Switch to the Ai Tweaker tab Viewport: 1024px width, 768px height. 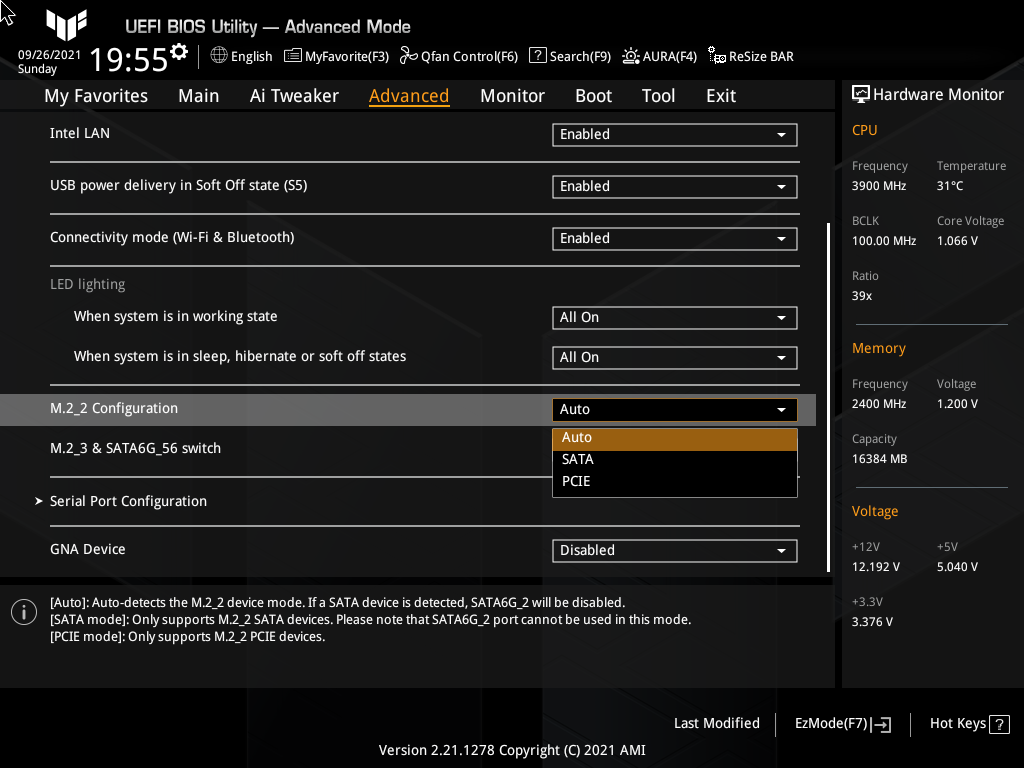294,95
